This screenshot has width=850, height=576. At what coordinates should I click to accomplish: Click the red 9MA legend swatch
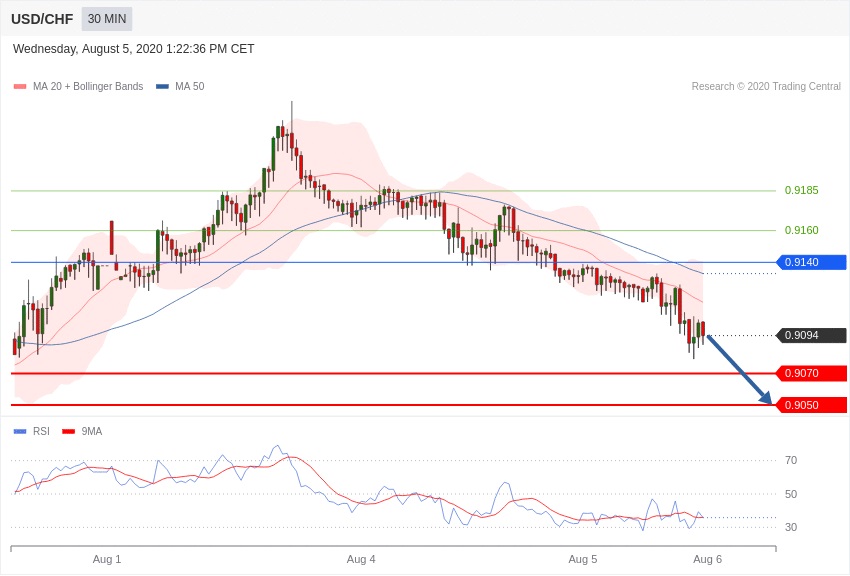click(x=69, y=432)
